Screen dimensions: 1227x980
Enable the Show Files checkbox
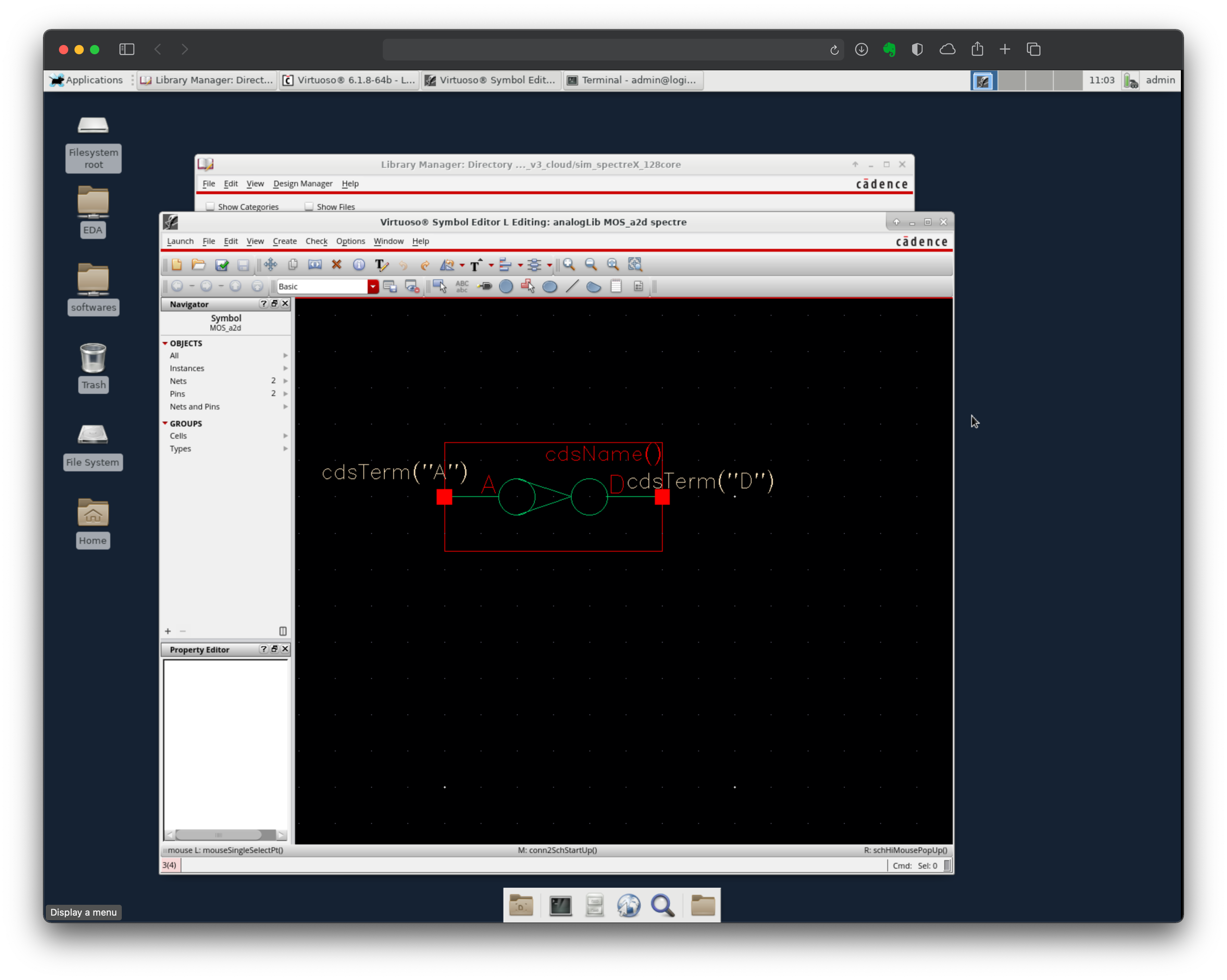[x=309, y=207]
